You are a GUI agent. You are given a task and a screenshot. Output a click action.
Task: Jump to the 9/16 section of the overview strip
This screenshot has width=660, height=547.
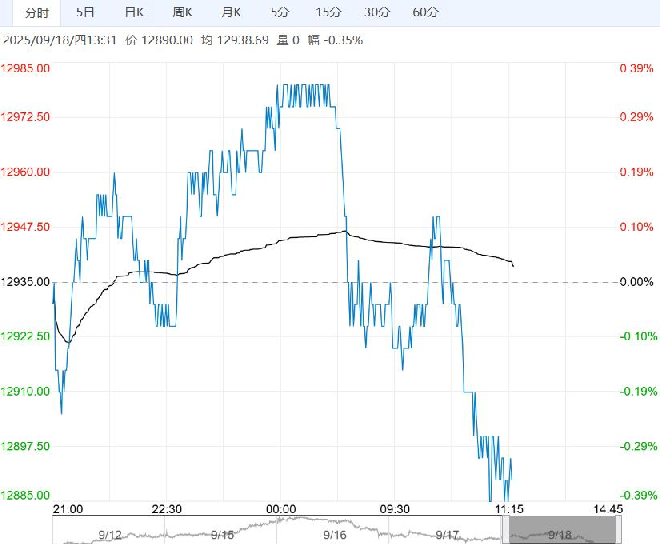(x=333, y=530)
